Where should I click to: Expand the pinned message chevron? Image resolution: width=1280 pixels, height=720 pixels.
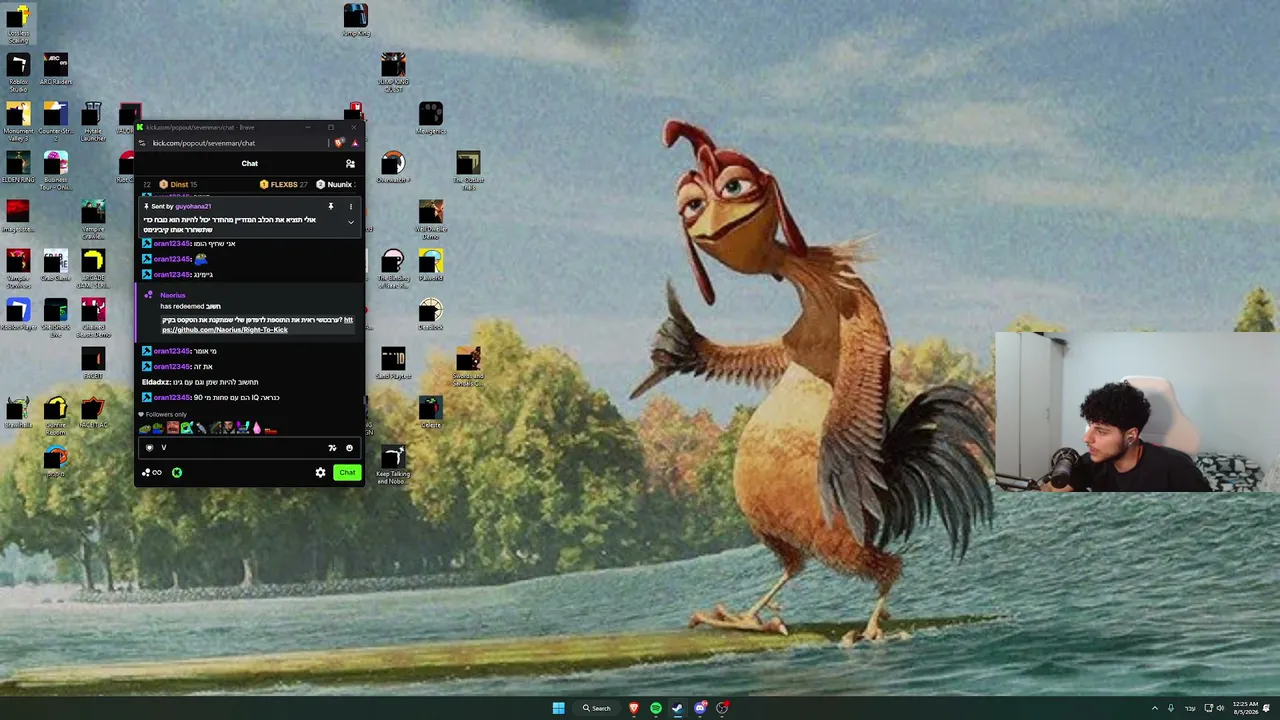[350, 222]
